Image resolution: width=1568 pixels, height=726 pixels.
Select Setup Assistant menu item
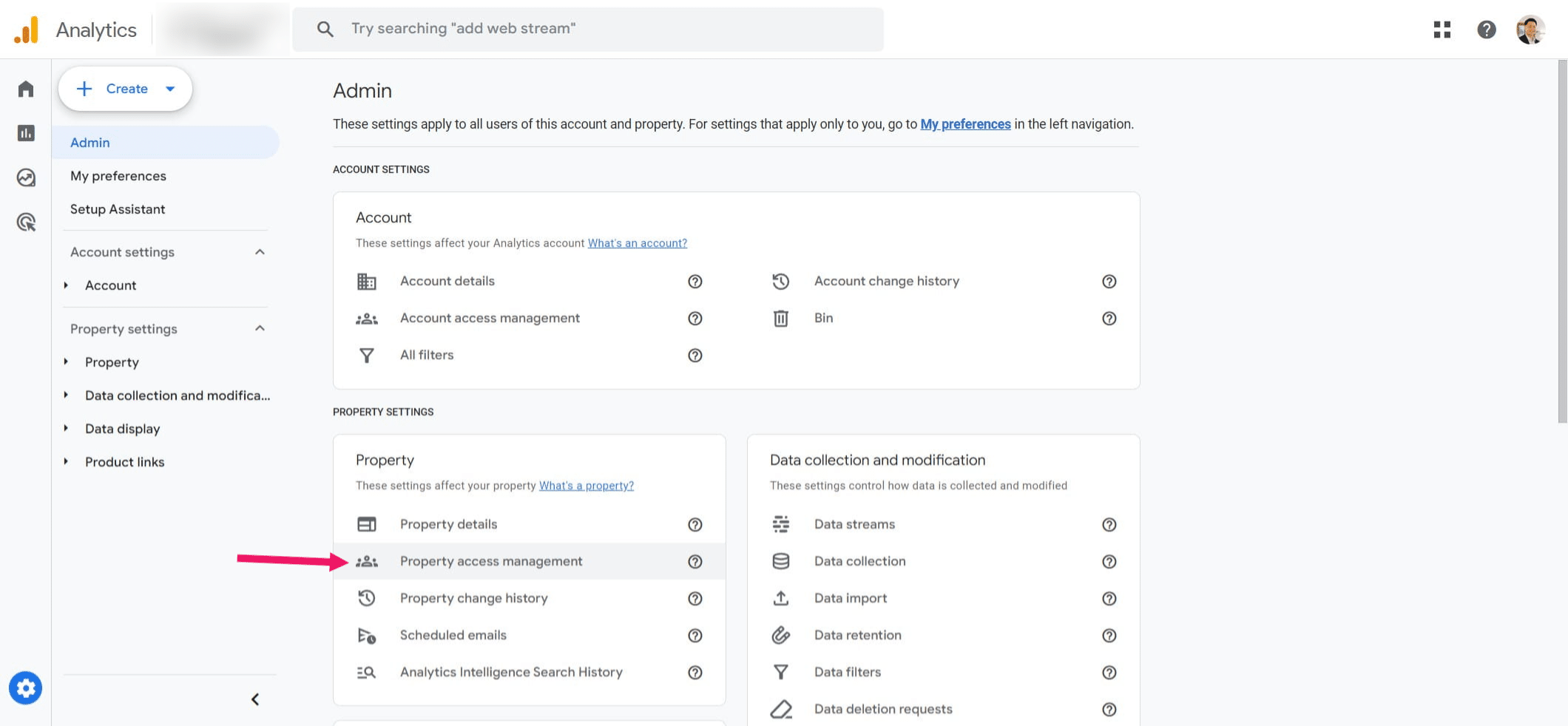point(118,209)
